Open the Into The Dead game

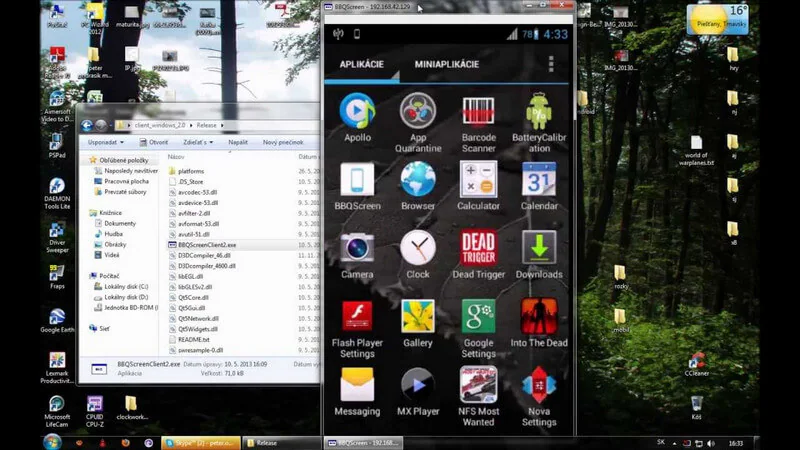539,323
